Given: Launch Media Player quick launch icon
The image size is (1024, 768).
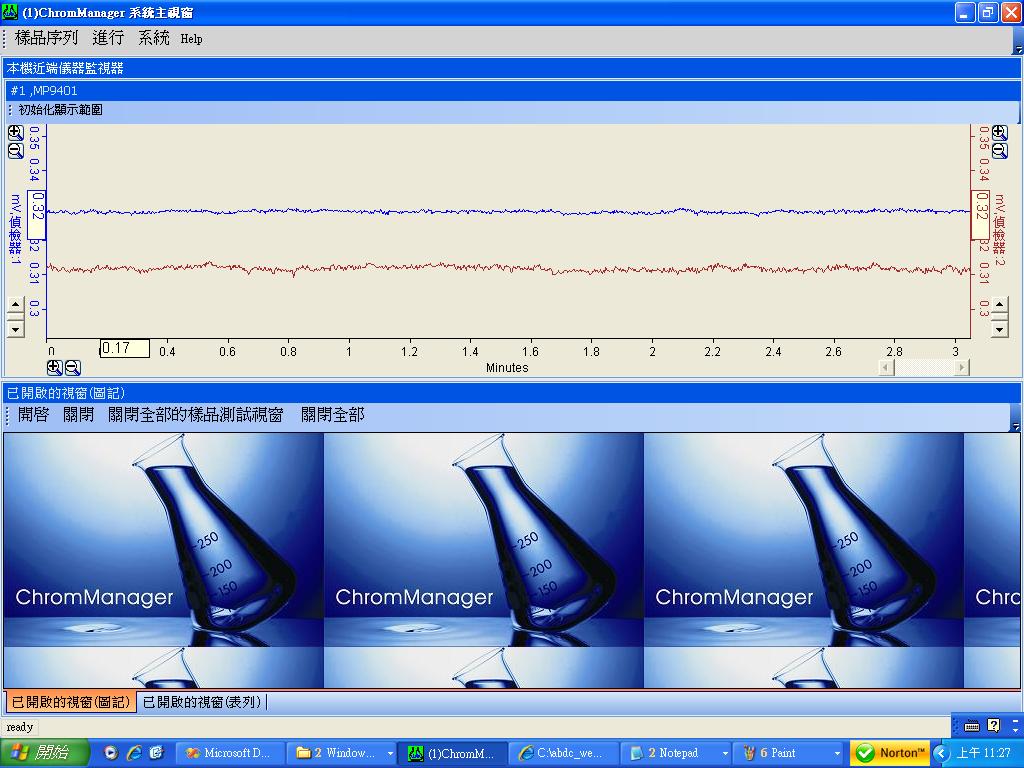Looking at the screenshot, I should point(110,753).
